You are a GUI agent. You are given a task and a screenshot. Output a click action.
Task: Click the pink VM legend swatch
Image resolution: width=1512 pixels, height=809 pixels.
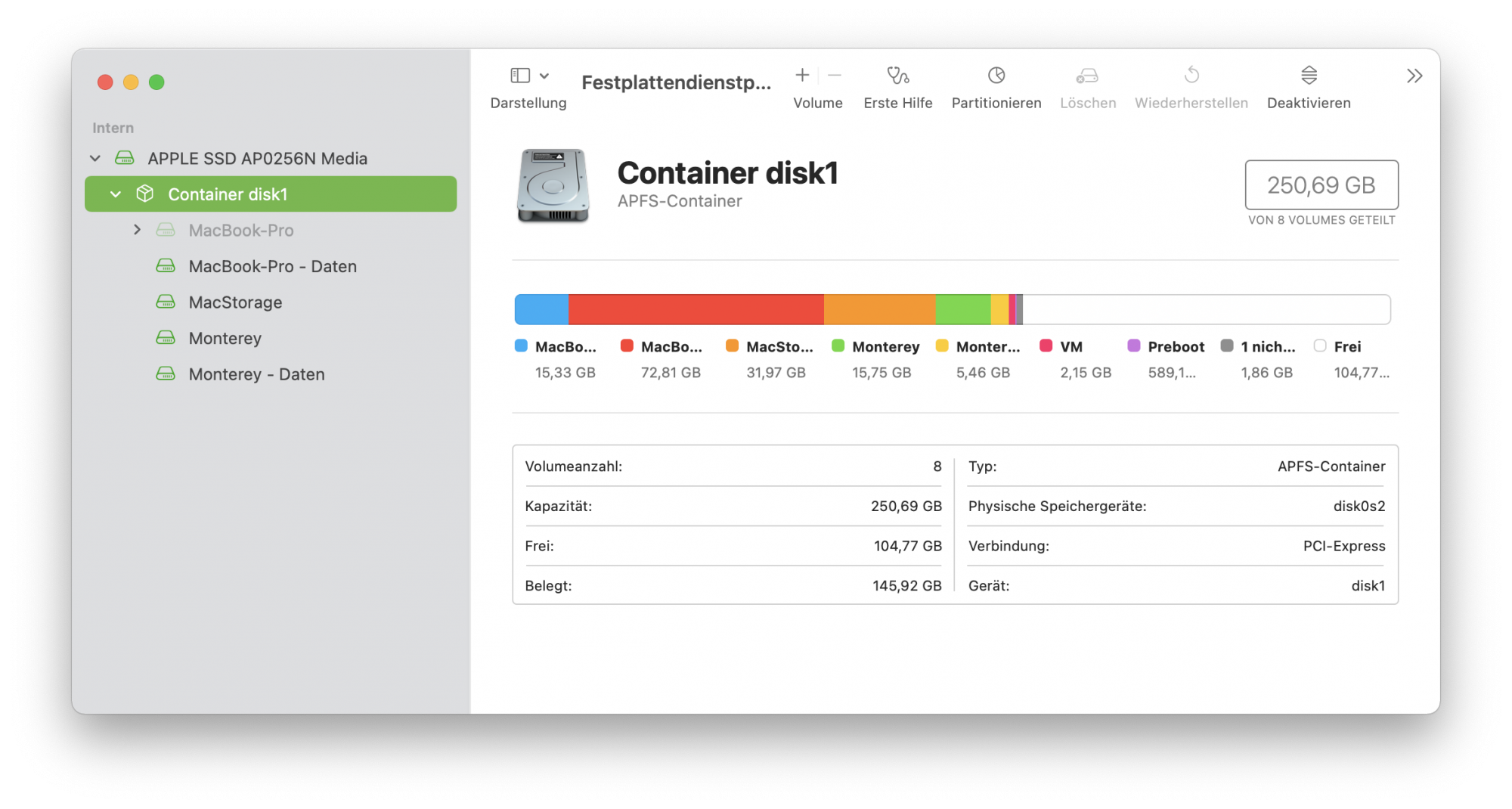(x=1046, y=346)
